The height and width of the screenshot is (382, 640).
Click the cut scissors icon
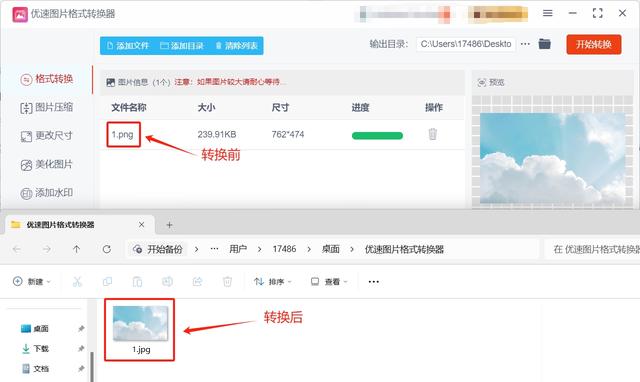[x=77, y=282]
